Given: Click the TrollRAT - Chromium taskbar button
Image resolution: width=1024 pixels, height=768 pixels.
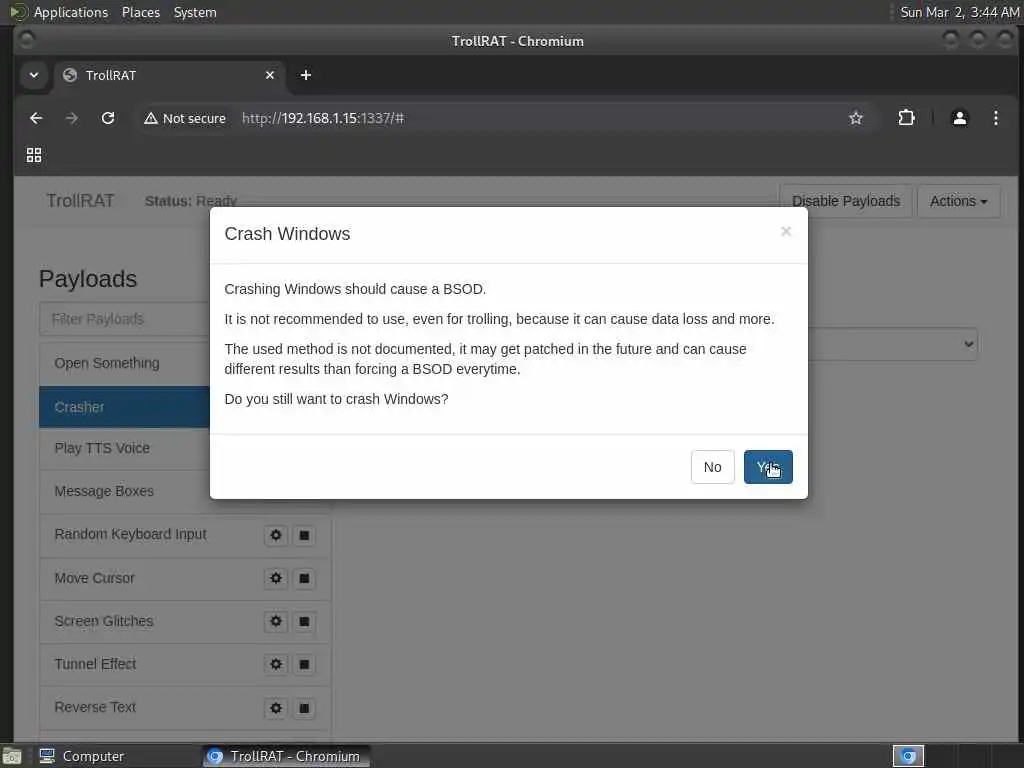Looking at the screenshot, I should 286,756.
